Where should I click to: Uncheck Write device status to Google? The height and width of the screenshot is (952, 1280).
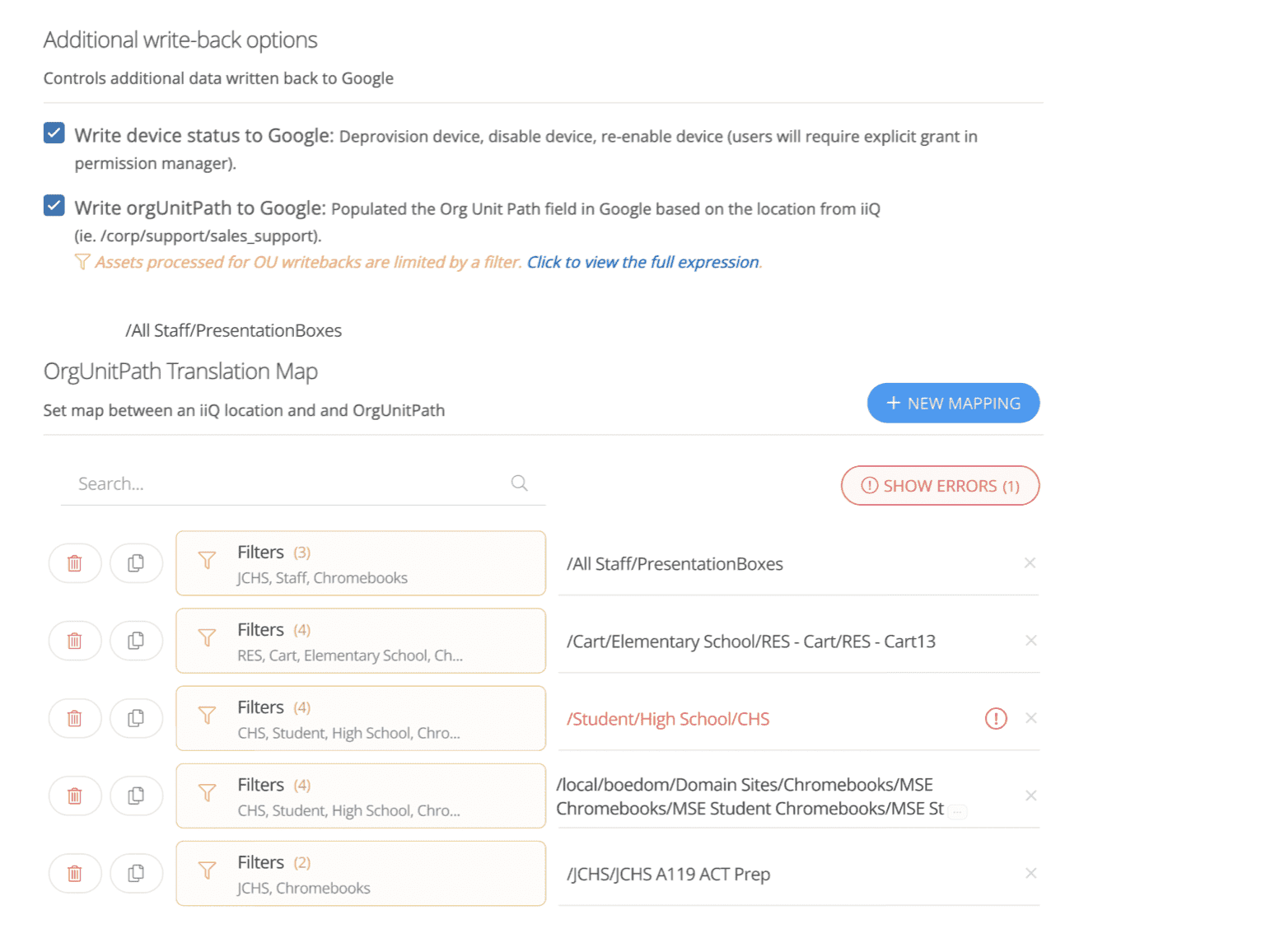(x=54, y=133)
